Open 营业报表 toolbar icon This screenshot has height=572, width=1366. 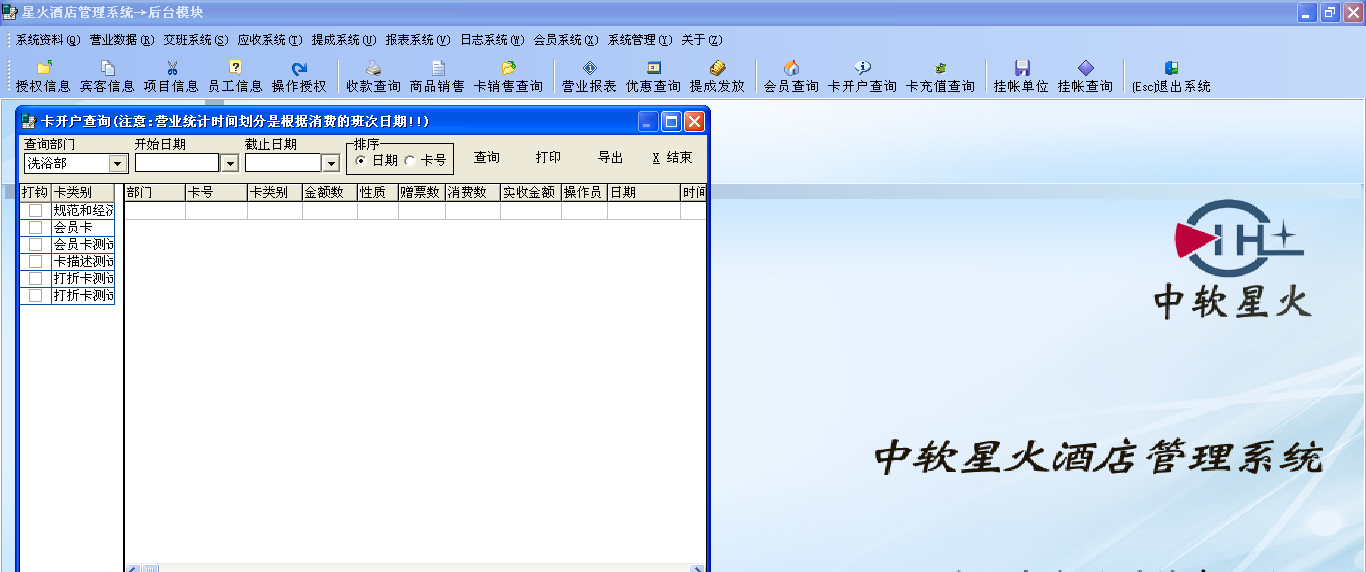[x=589, y=77]
